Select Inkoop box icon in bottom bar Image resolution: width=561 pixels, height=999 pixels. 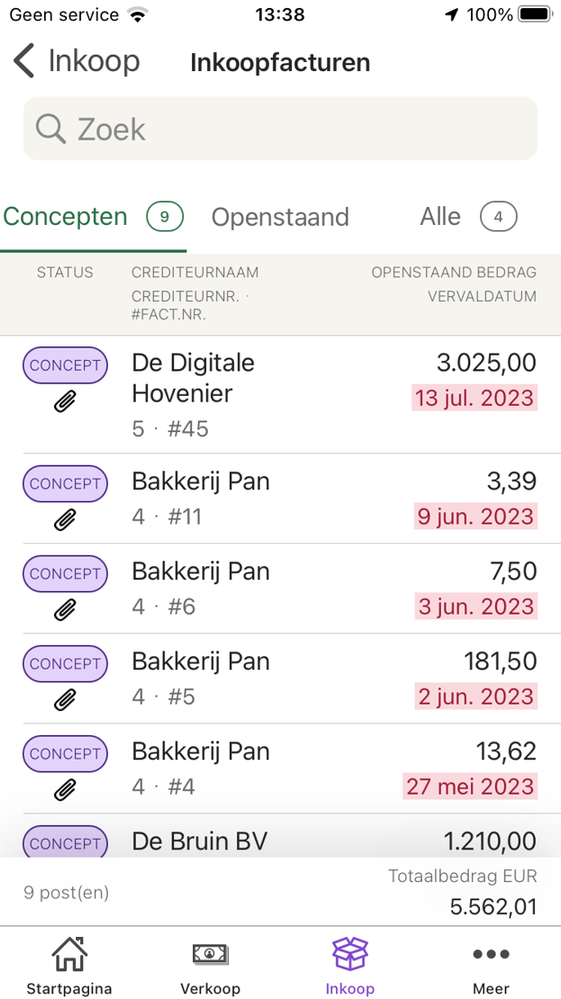[x=350, y=954]
